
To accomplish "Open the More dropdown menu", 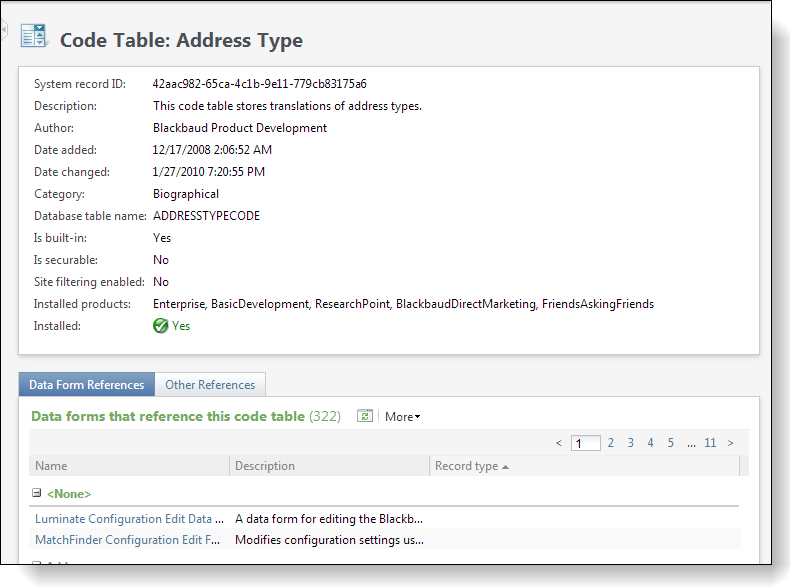I will point(402,417).
